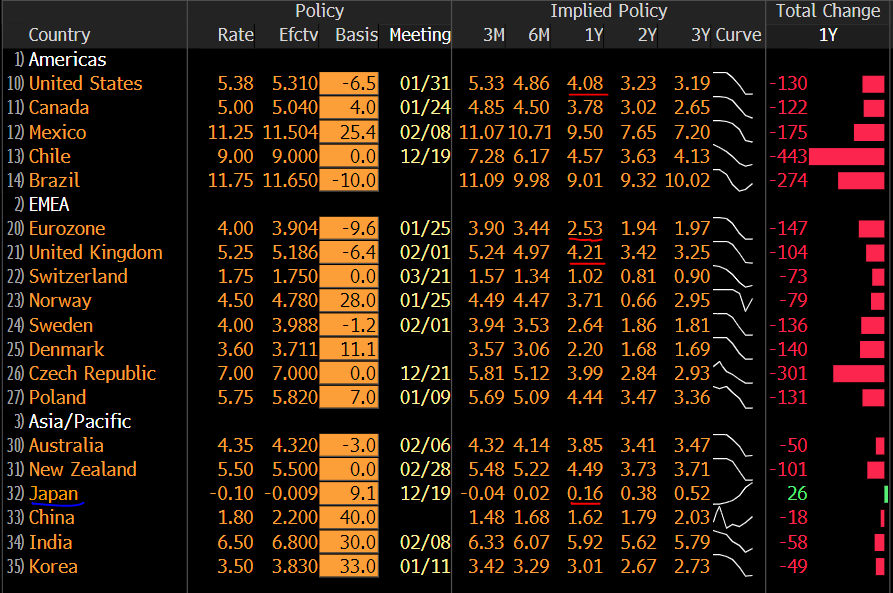This screenshot has width=893, height=593.
Task: Click Mexico effective rate 11.504
Action: (x=290, y=132)
